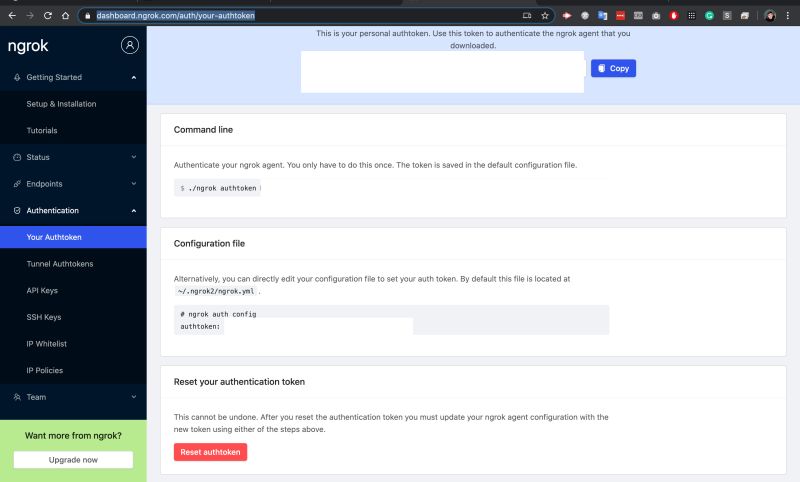Click the Command line heading
The height and width of the screenshot is (482, 800).
[203, 130]
